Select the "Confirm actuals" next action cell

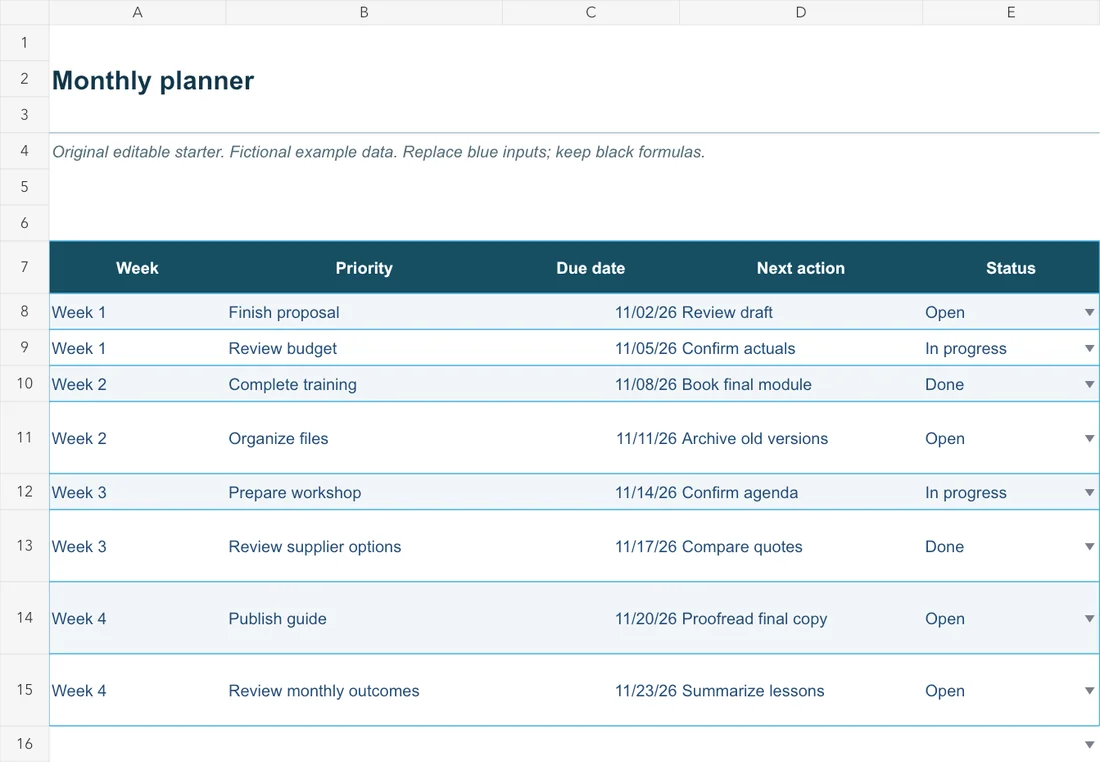800,349
